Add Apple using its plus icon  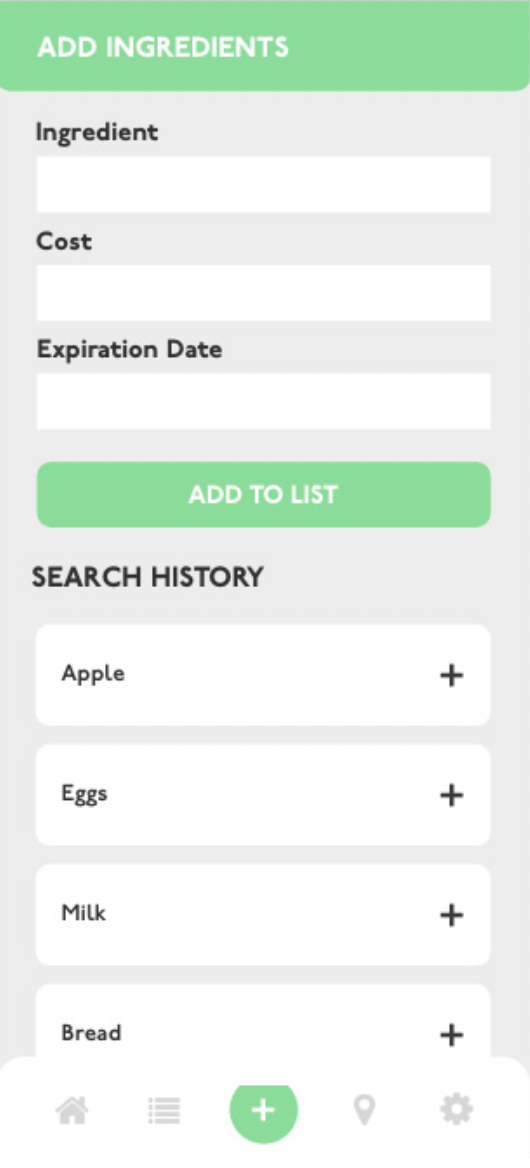pos(451,676)
